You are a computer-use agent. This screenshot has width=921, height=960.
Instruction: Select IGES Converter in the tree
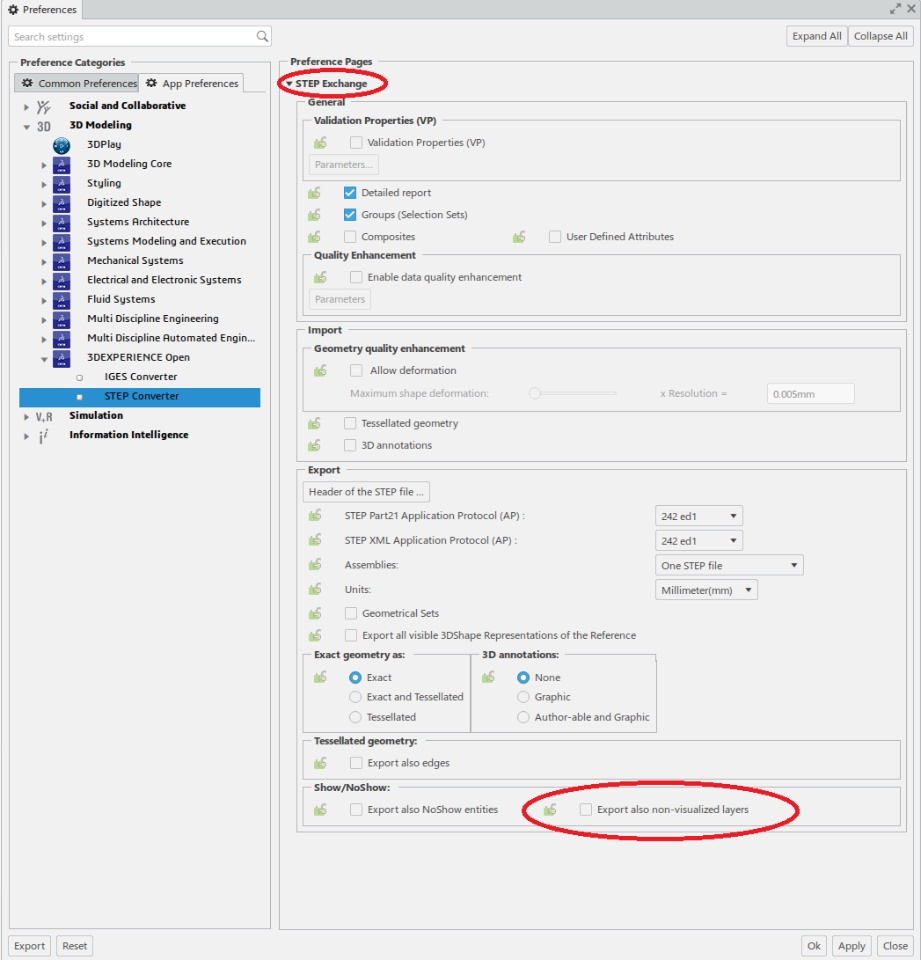pyautogui.click(x=140, y=377)
